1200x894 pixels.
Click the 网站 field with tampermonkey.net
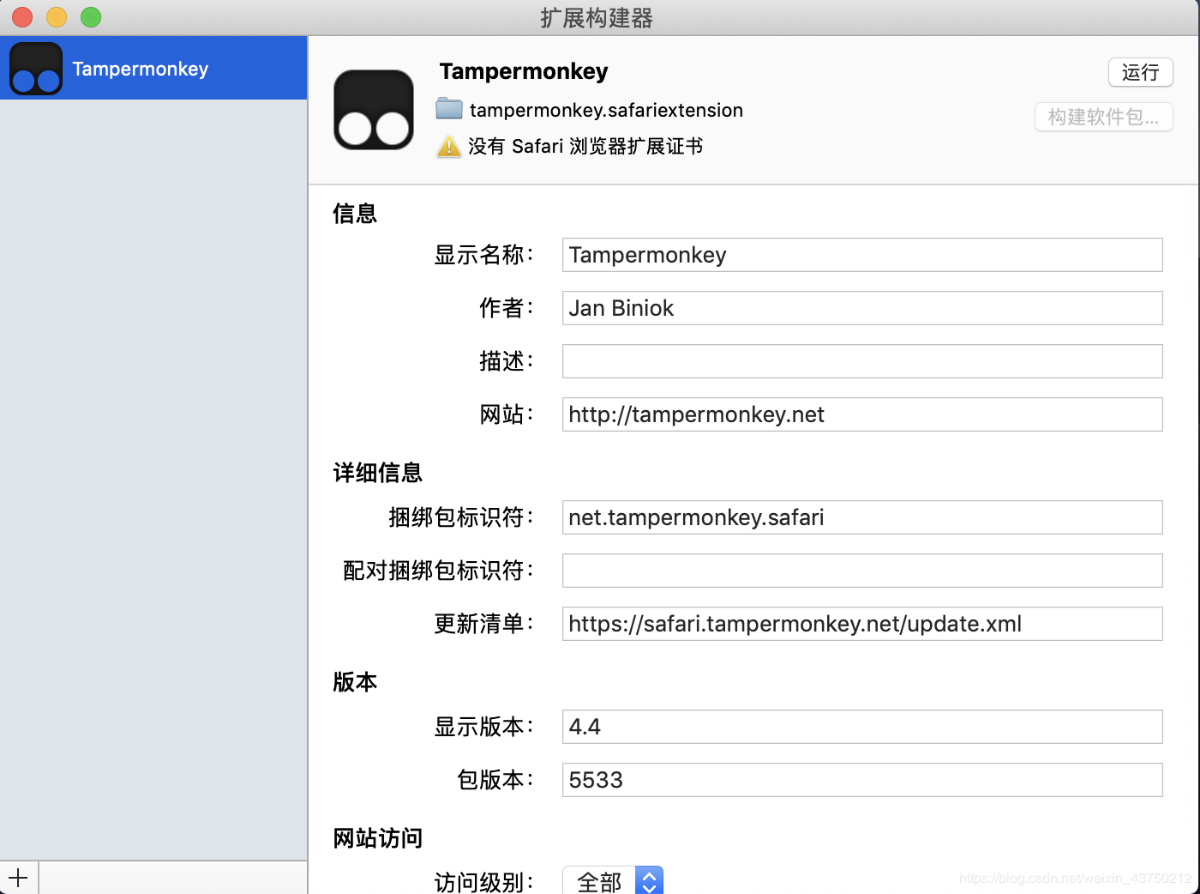coord(862,414)
